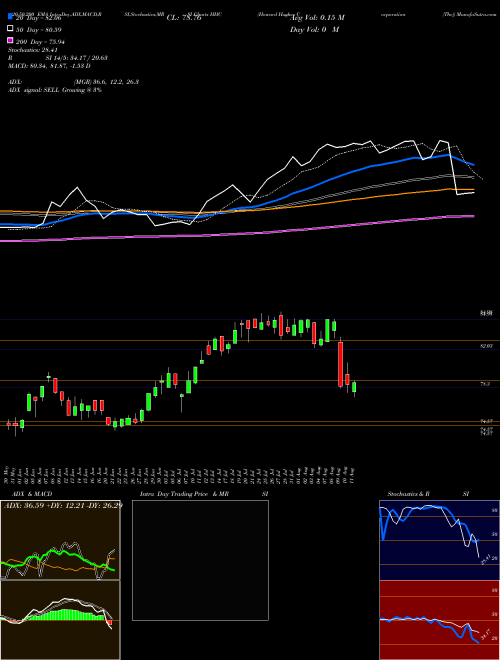Screen dimensions: 500x660
Task: Select the 50 Day = 80.39 label
Action: (x=39, y=30)
